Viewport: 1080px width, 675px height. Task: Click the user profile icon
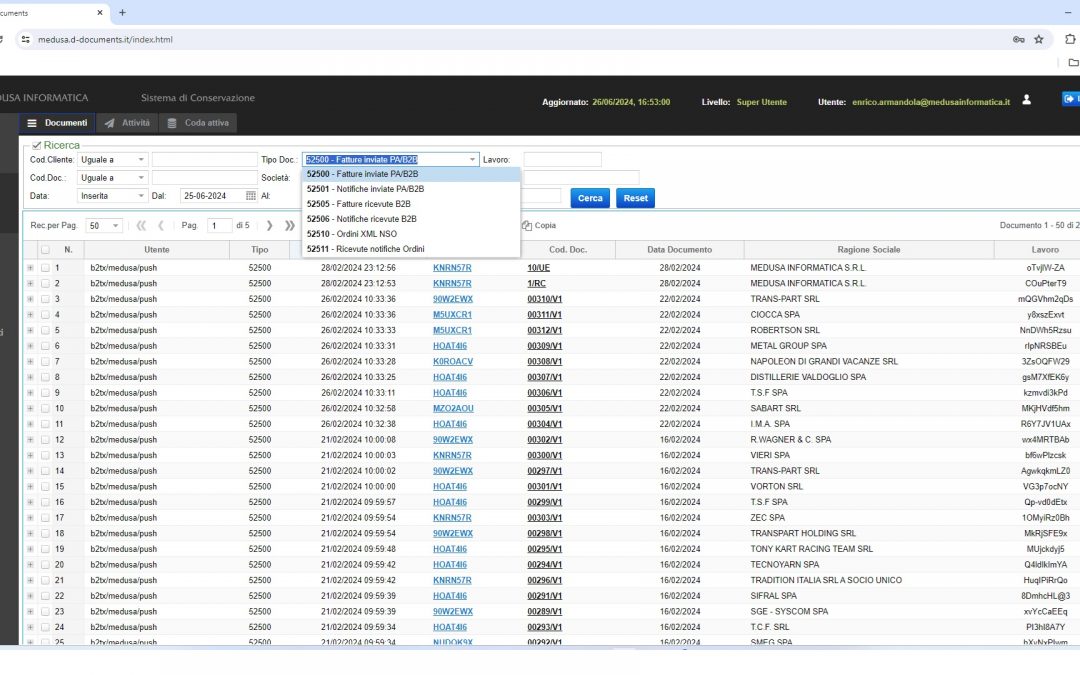coord(1026,100)
